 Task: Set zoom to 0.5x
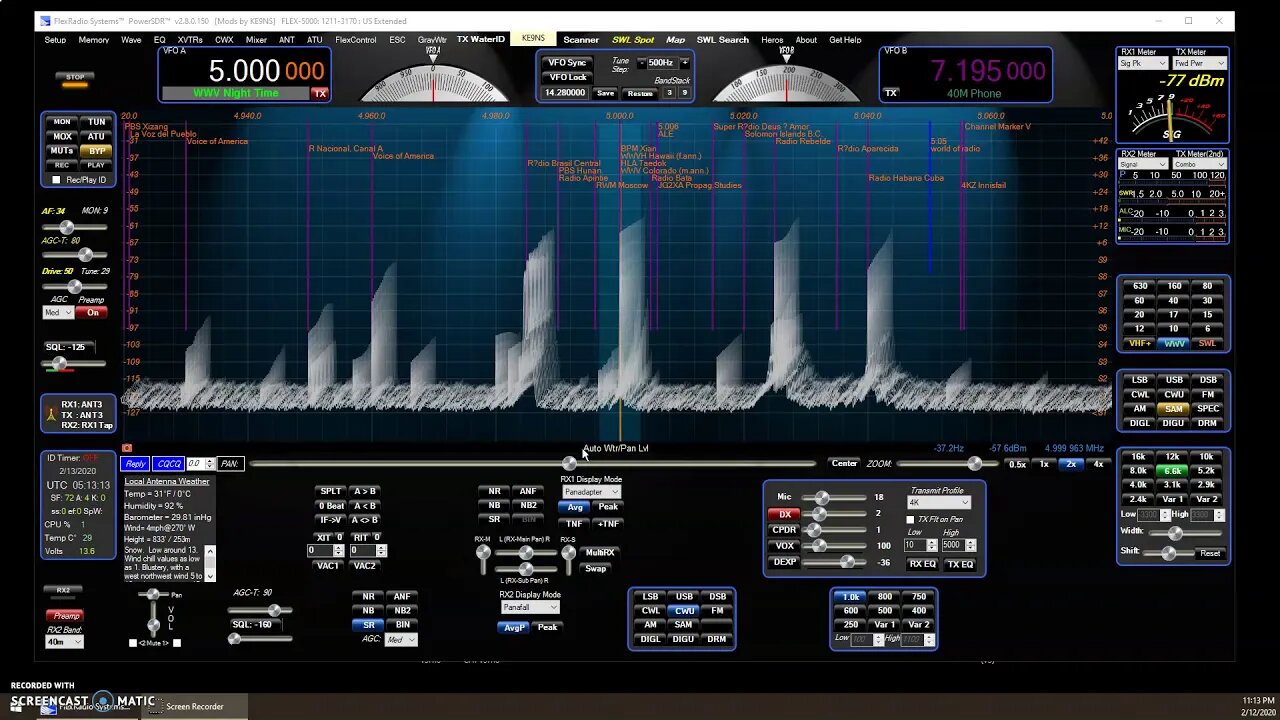1017,464
